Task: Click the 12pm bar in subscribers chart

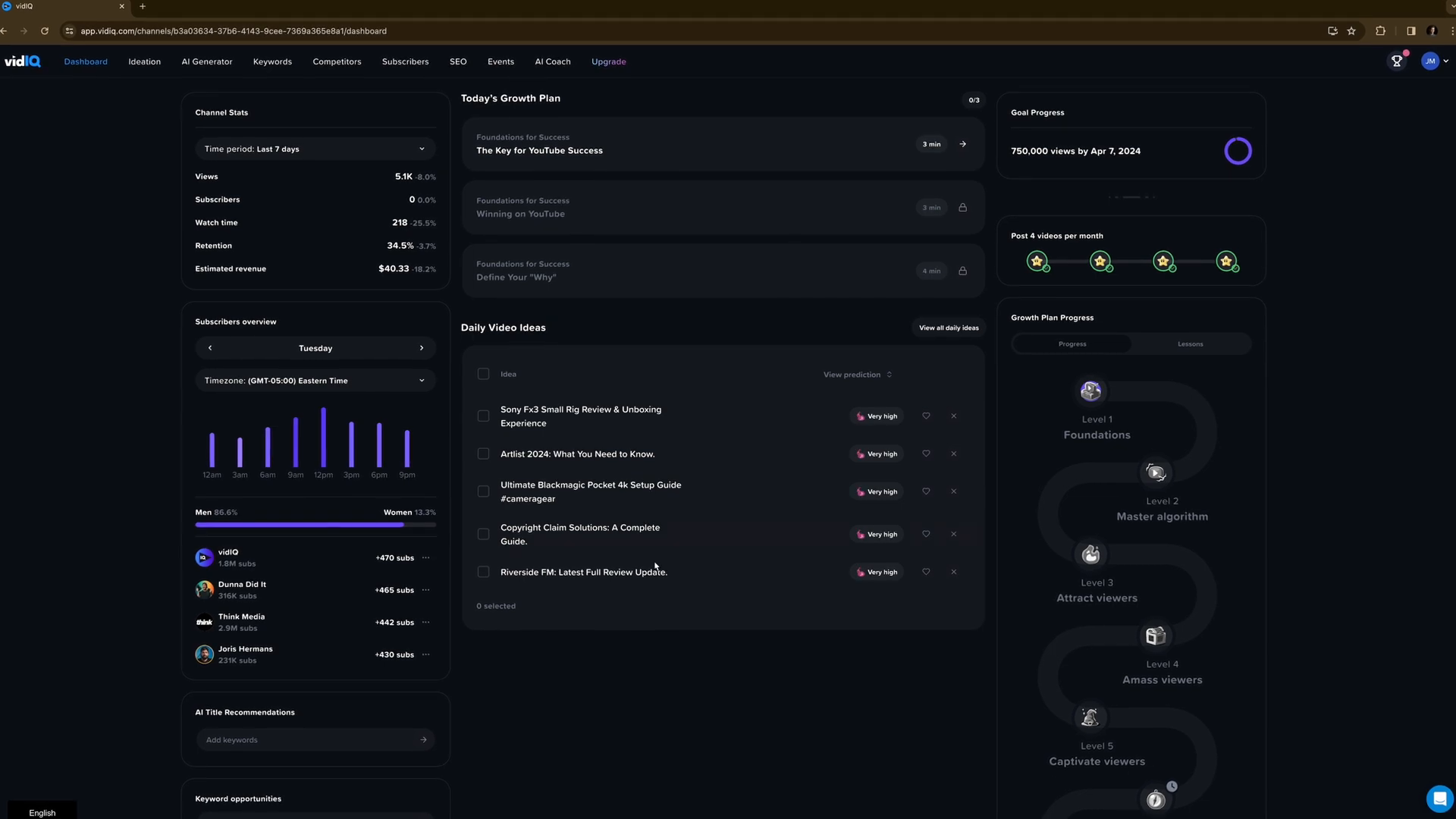Action: click(324, 438)
